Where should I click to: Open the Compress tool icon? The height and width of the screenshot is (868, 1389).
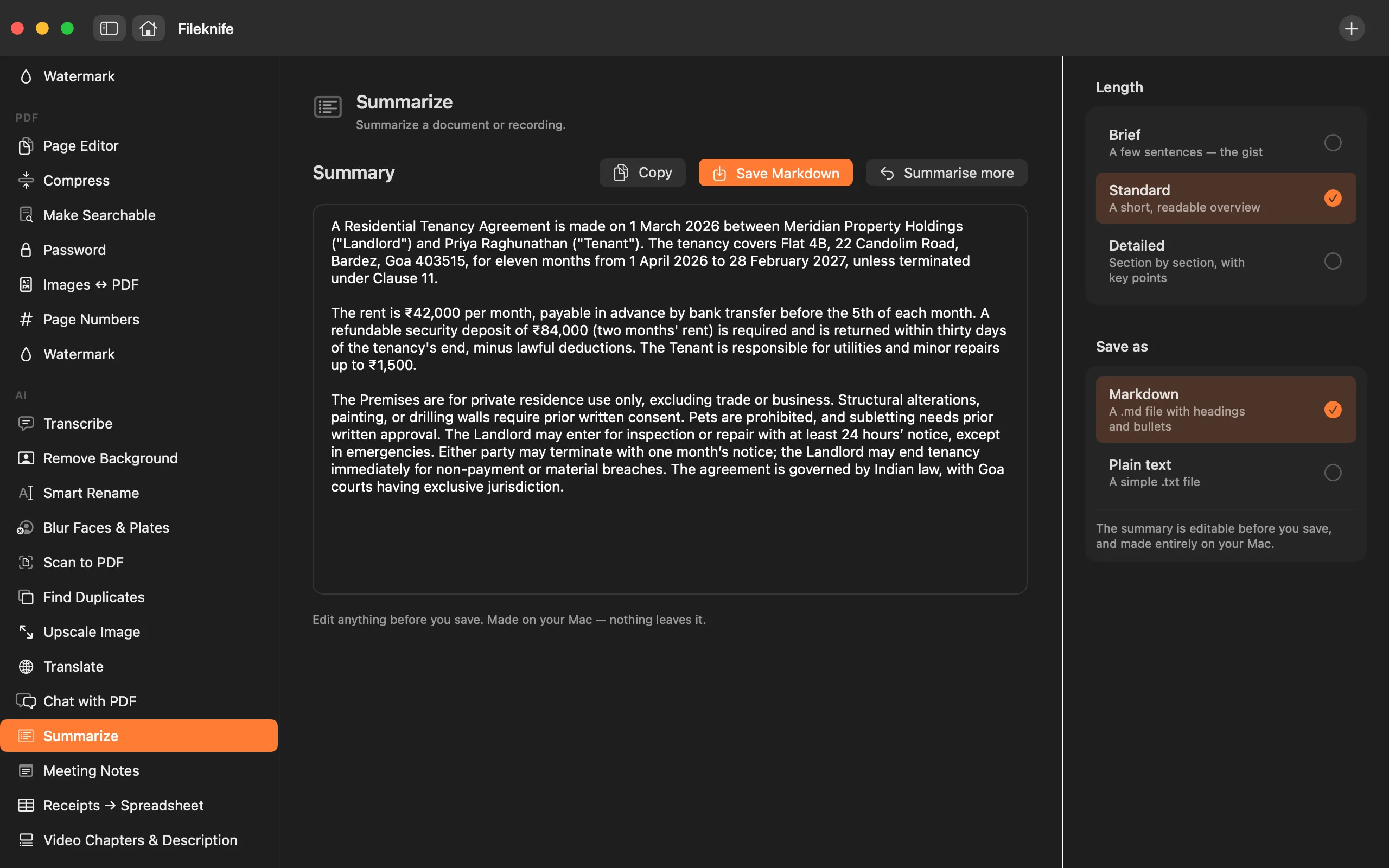click(26, 180)
